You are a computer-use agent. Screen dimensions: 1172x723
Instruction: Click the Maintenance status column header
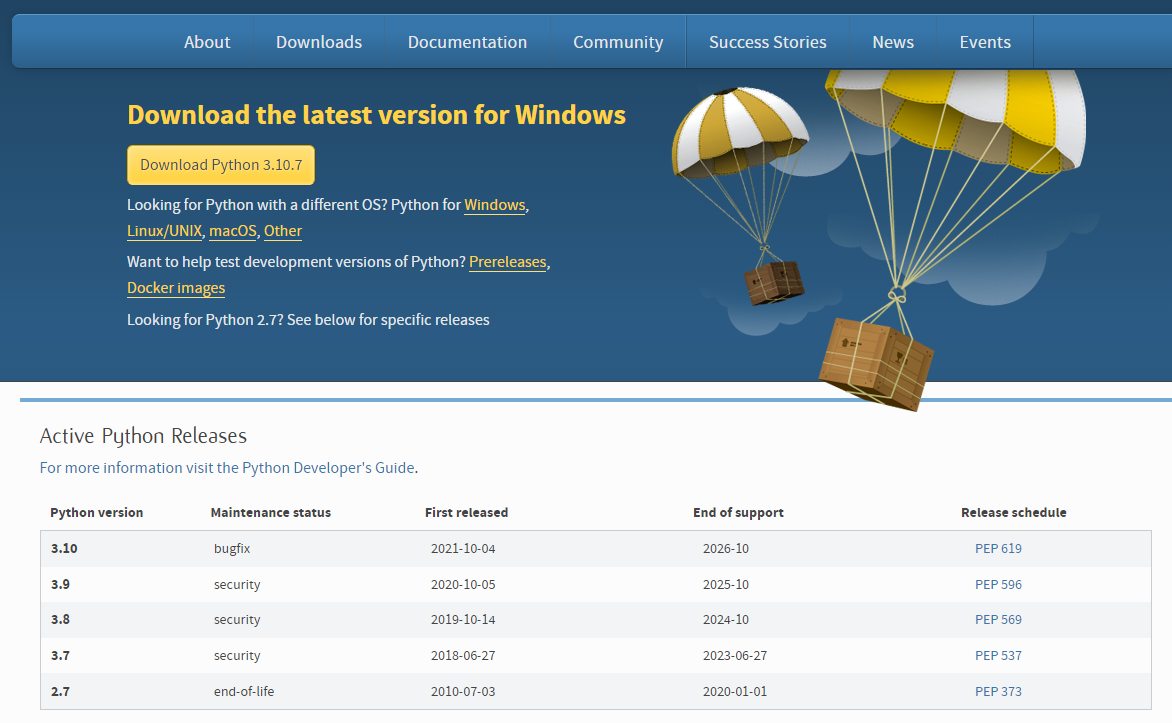click(271, 512)
